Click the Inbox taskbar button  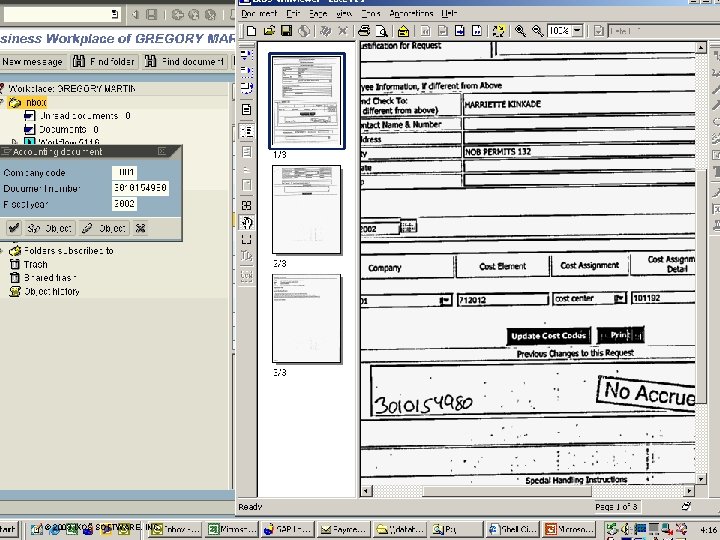[x=176, y=529]
